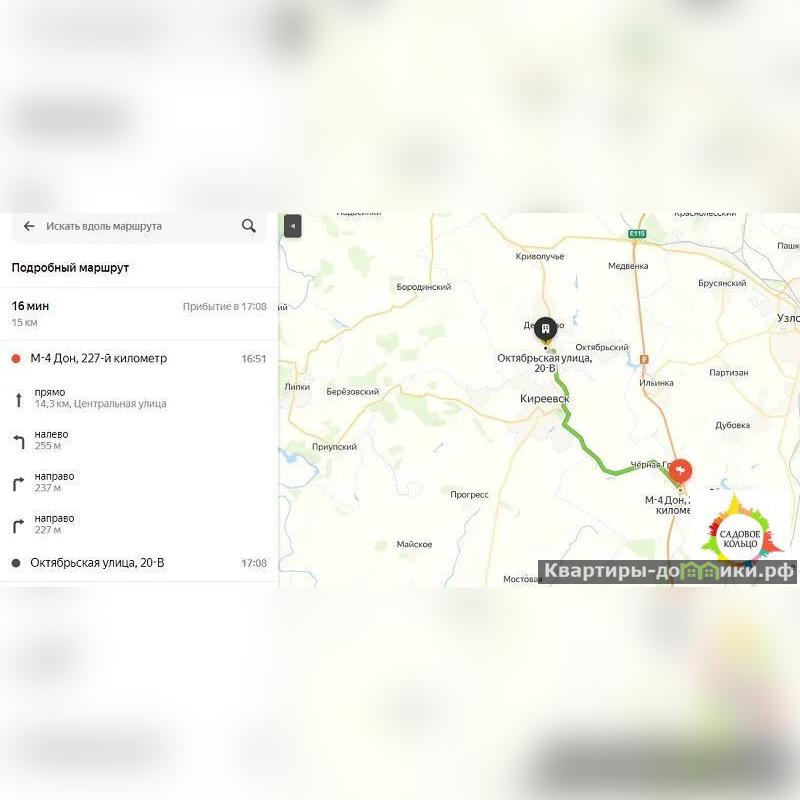This screenshot has width=800, height=800.
Task: Click the Е115 road shield on map
Action: point(637,234)
